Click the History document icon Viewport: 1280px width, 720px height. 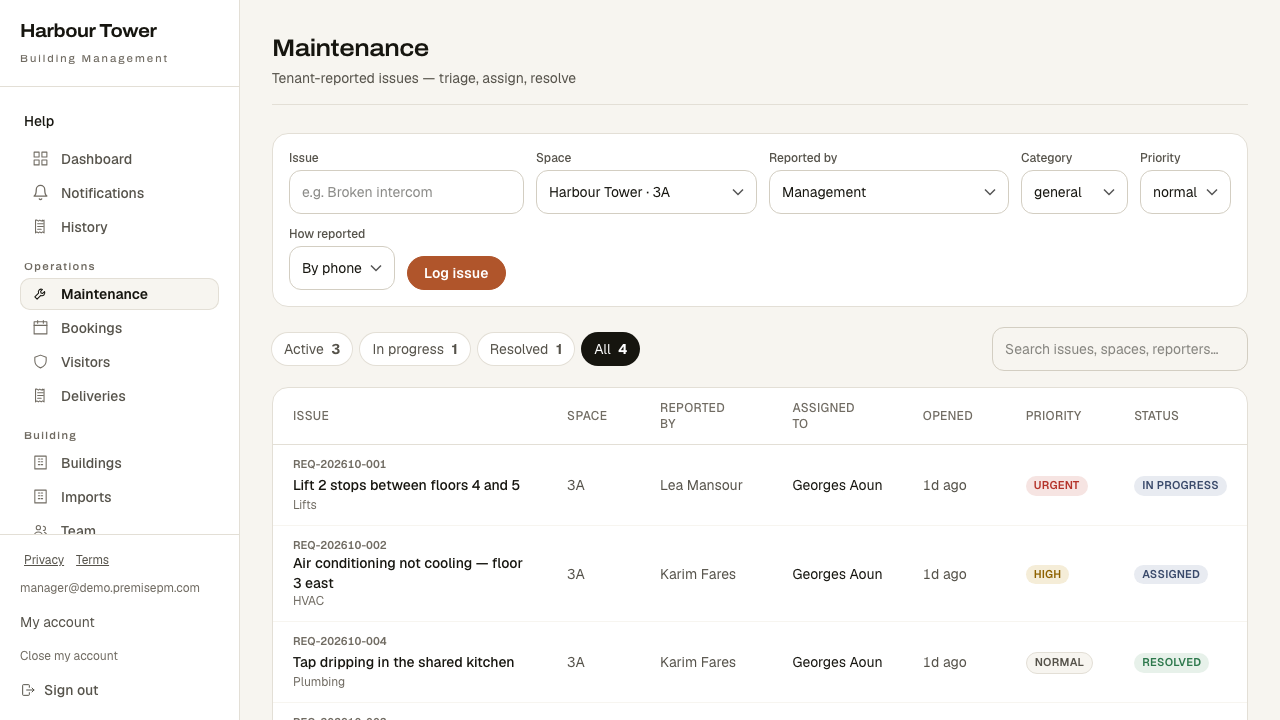40,227
